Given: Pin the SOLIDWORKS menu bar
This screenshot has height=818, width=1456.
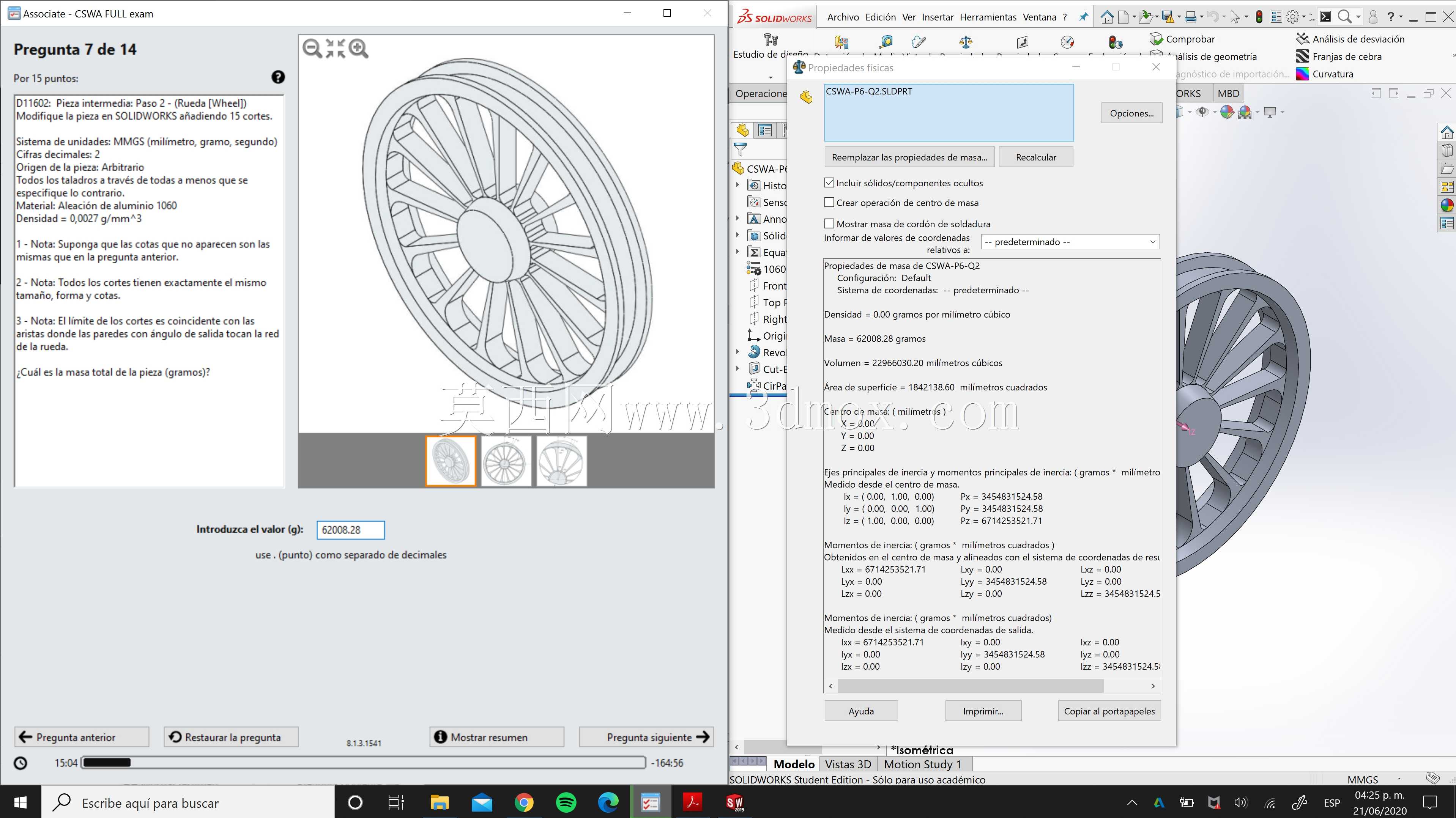Looking at the screenshot, I should pyautogui.click(x=1083, y=17).
